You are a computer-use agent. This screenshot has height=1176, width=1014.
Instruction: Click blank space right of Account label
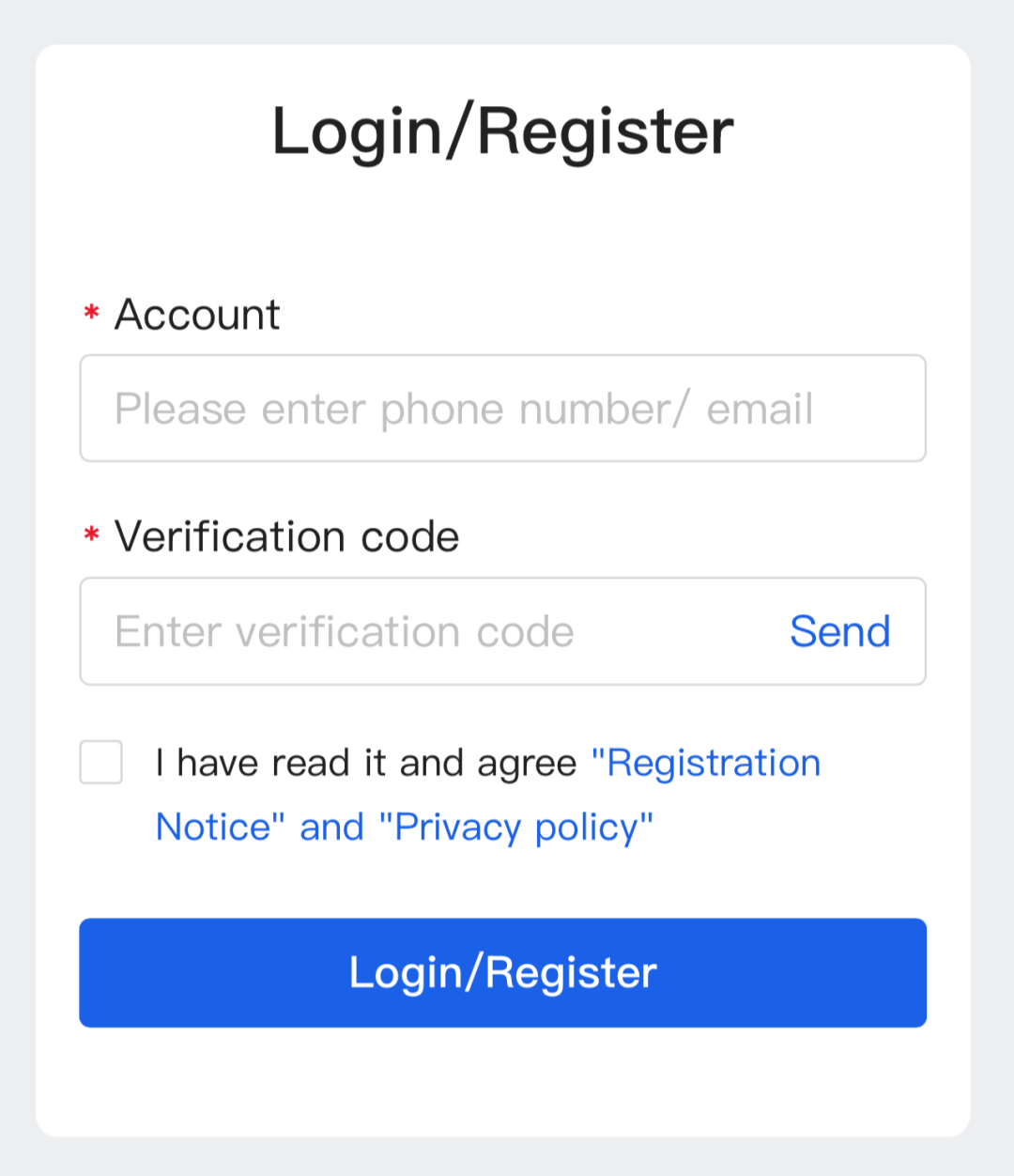click(x=601, y=315)
